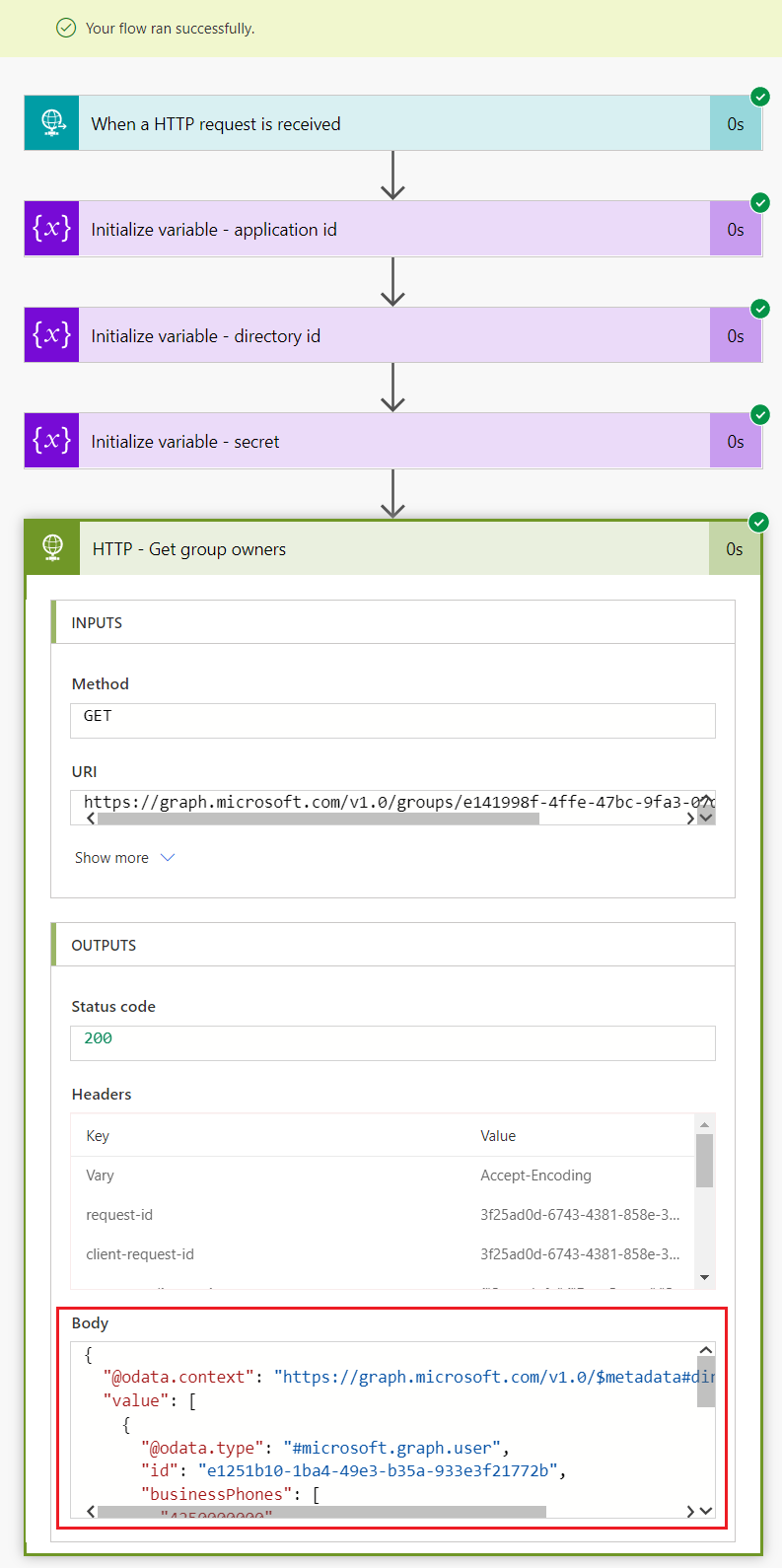Click the Method field showing GET

392,720
